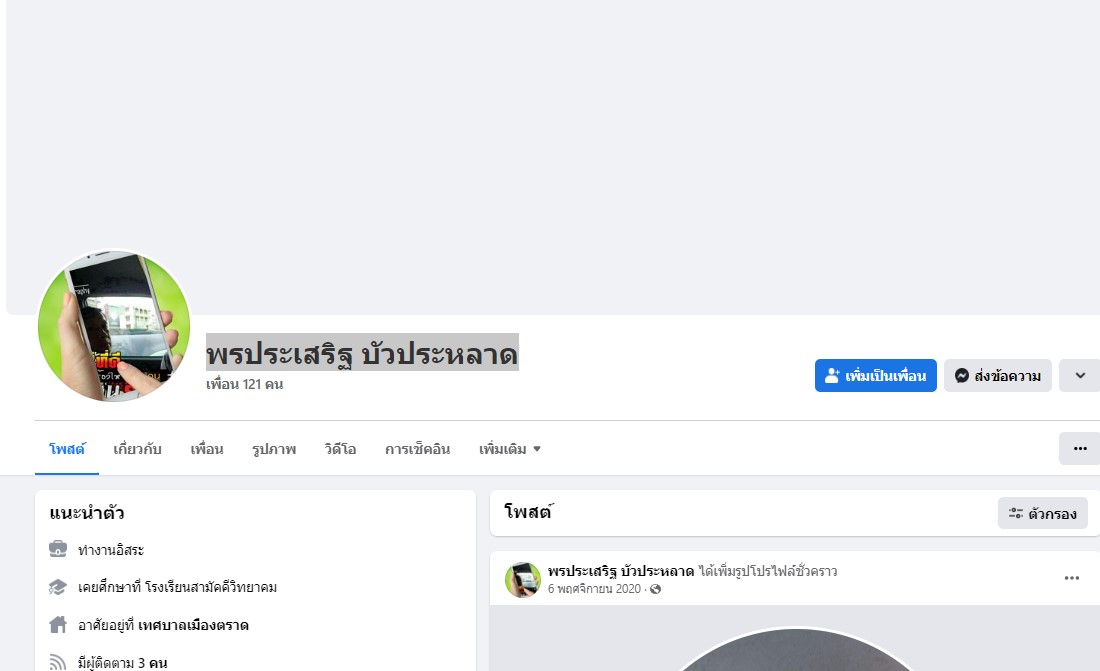Expand the เพิ่มเติม dropdown menu
The height and width of the screenshot is (671, 1100).
pyautogui.click(x=510, y=449)
